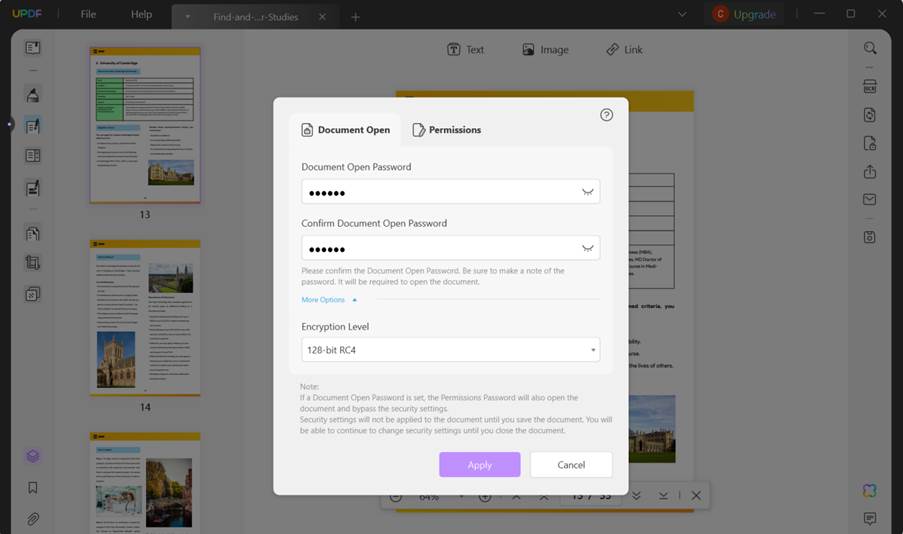Reveal Confirm Document Open Password text

click(x=588, y=248)
